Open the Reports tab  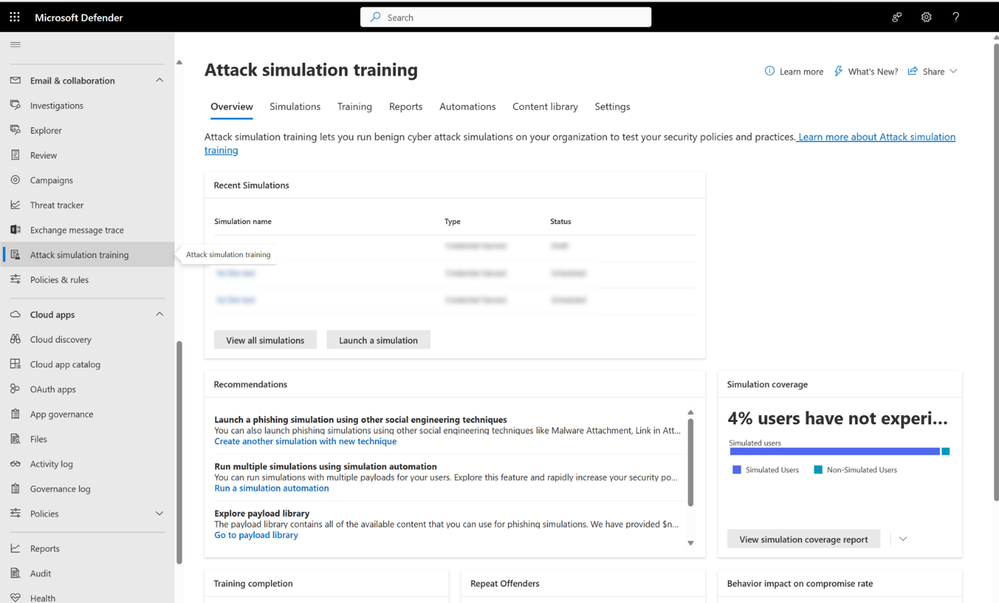click(406, 106)
